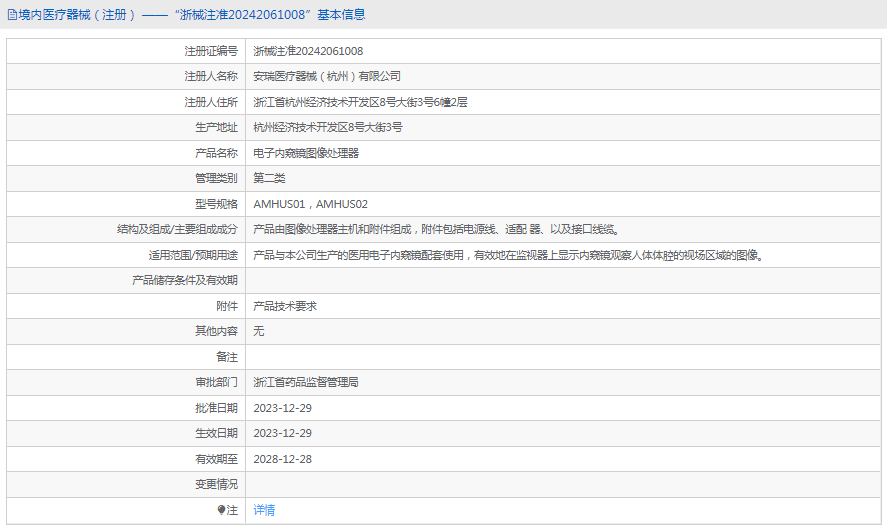Click the 注册人住所 row label
The width and height of the screenshot is (887, 530).
[211, 102]
